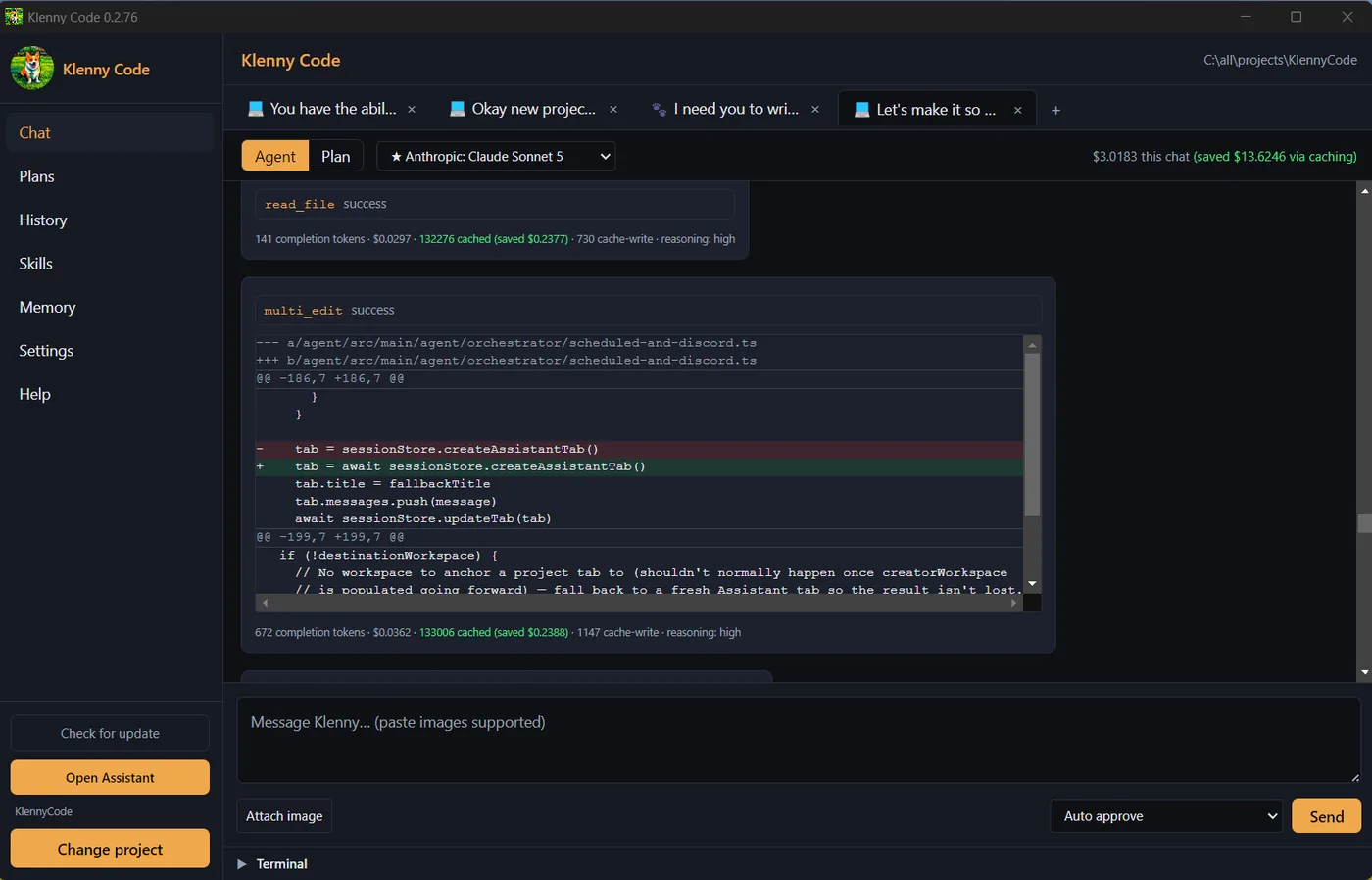Click the read_file success header
1372x880 pixels.
pos(495,204)
